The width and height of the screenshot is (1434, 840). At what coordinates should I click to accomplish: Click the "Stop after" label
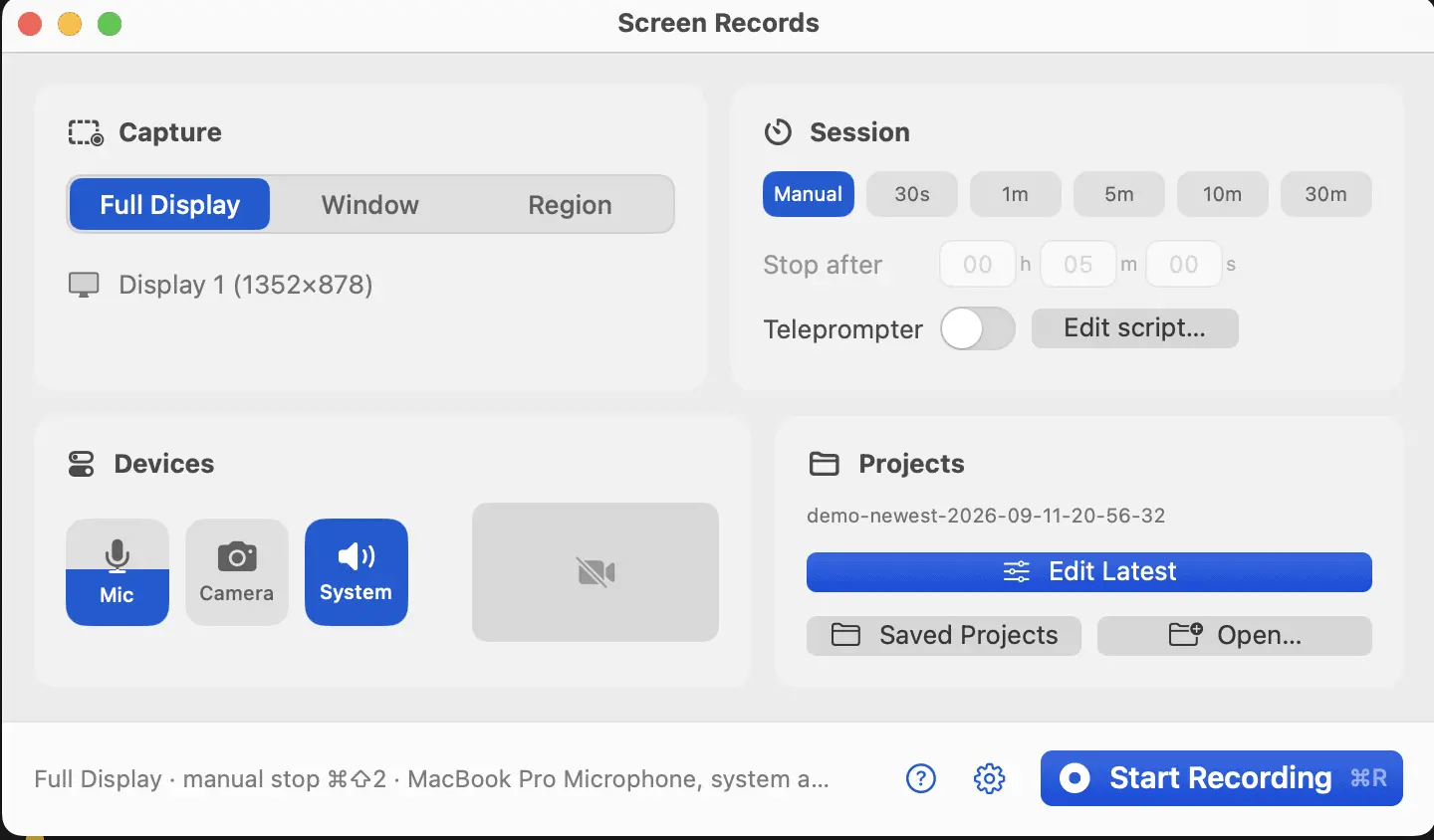823,265
